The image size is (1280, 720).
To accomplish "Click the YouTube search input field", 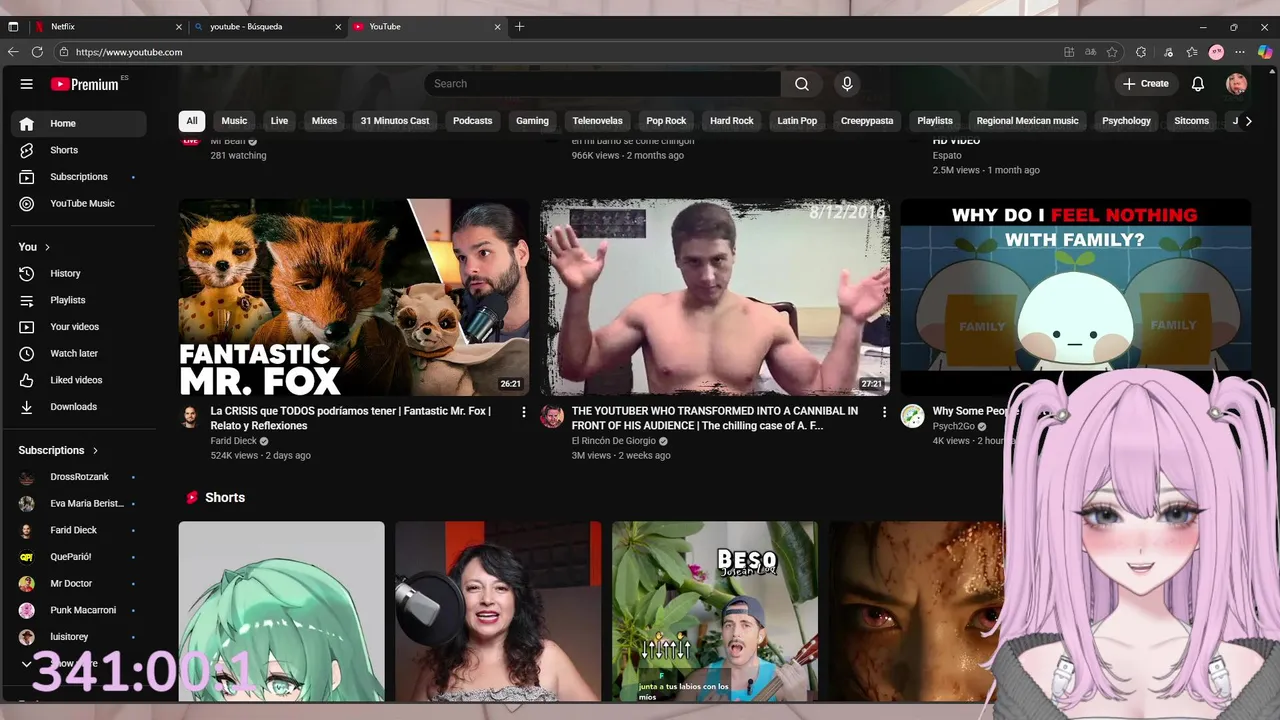I will [603, 84].
